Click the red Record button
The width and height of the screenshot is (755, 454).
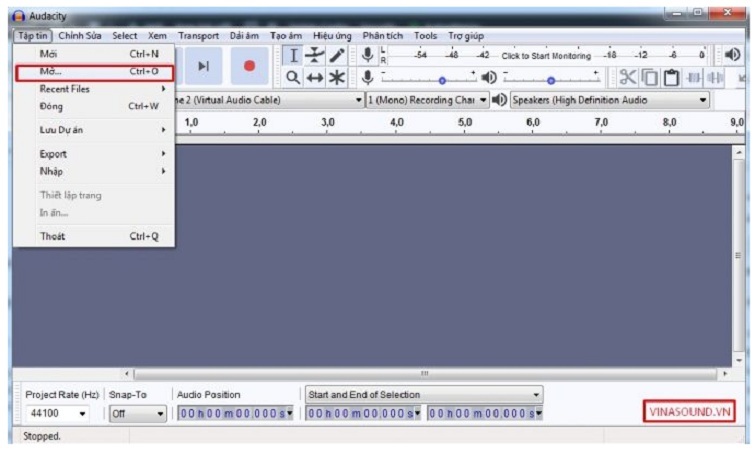click(x=249, y=65)
